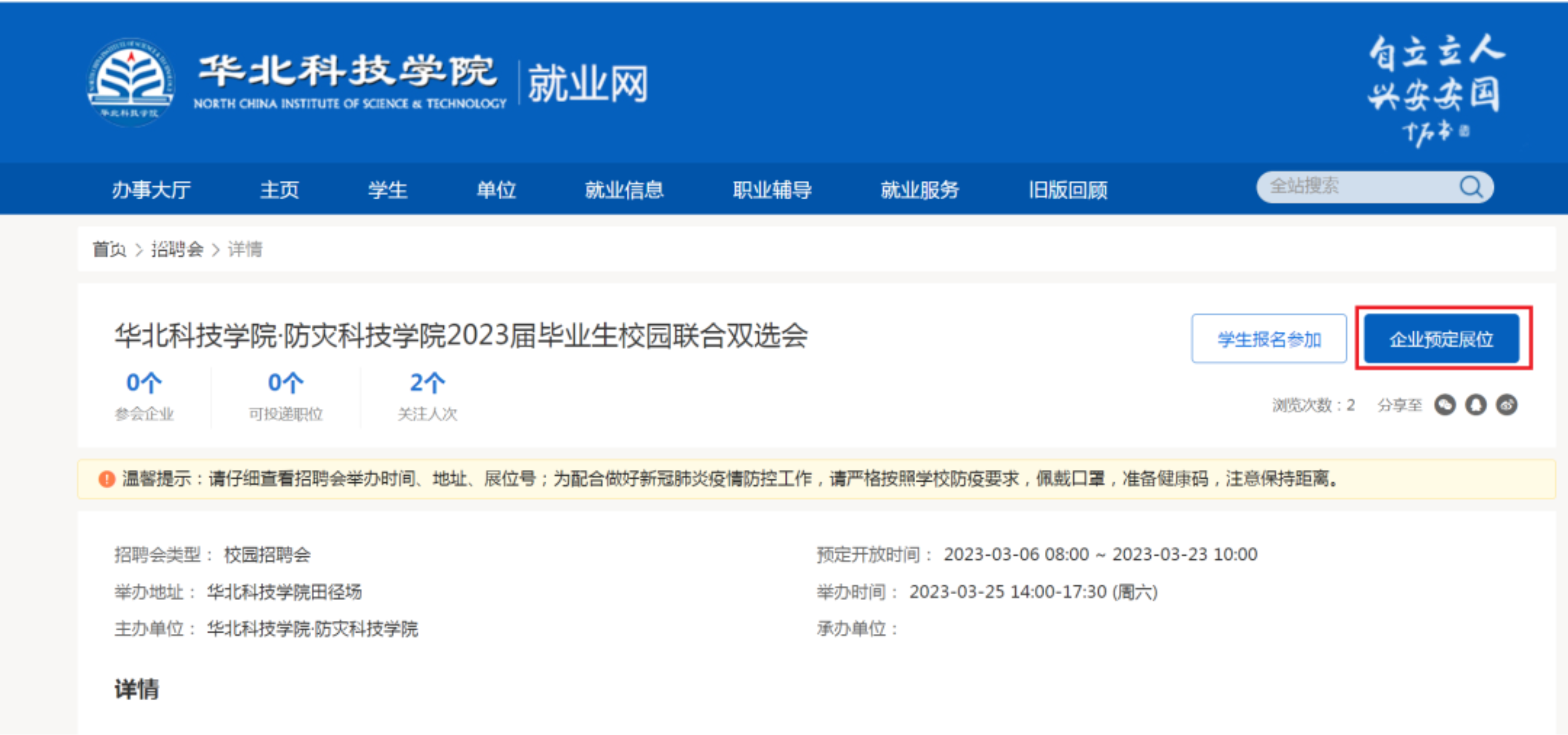Click the orange warning icon in notice
The width and height of the screenshot is (1568, 735).
106,479
